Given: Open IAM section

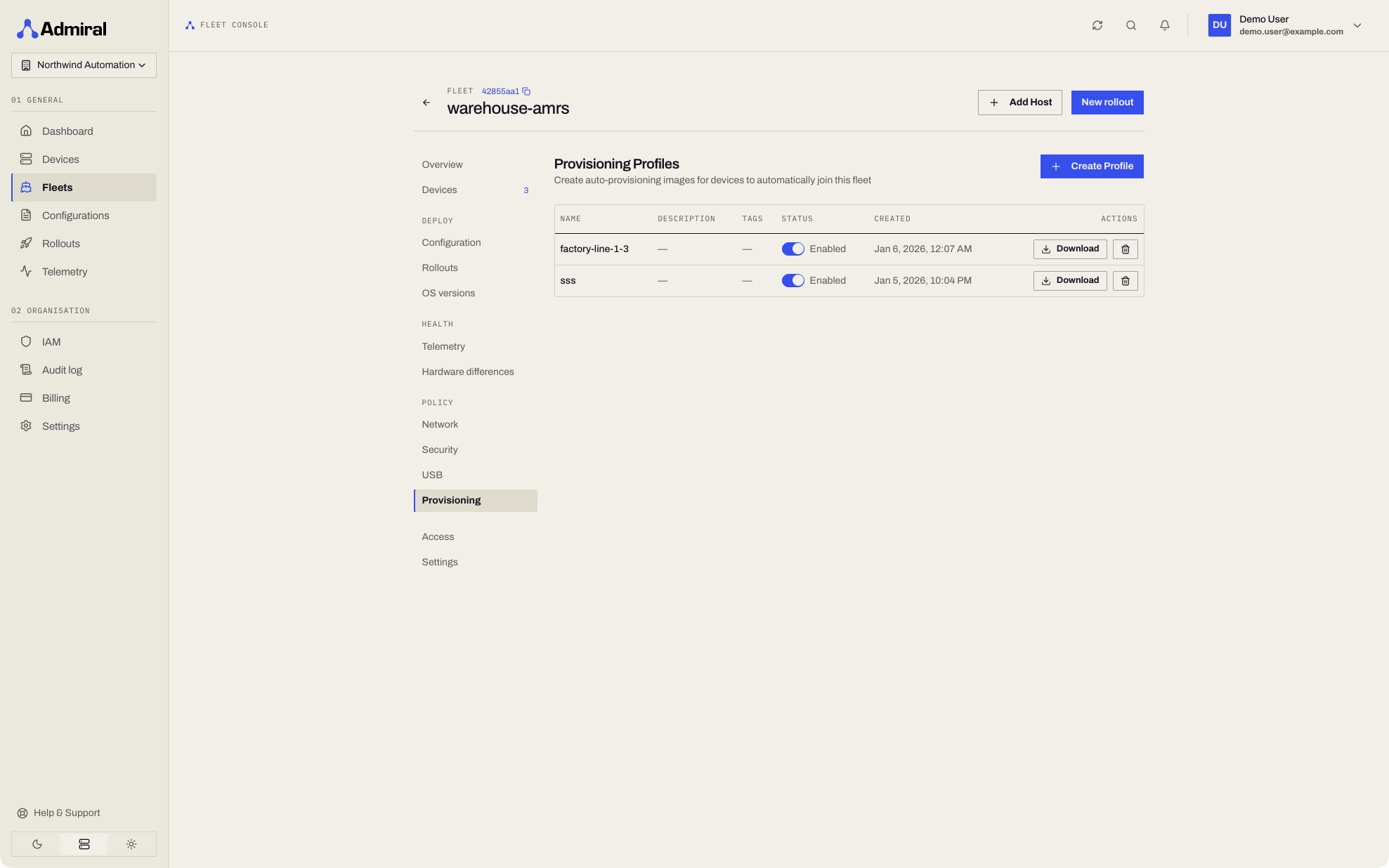Looking at the screenshot, I should [x=84, y=342].
